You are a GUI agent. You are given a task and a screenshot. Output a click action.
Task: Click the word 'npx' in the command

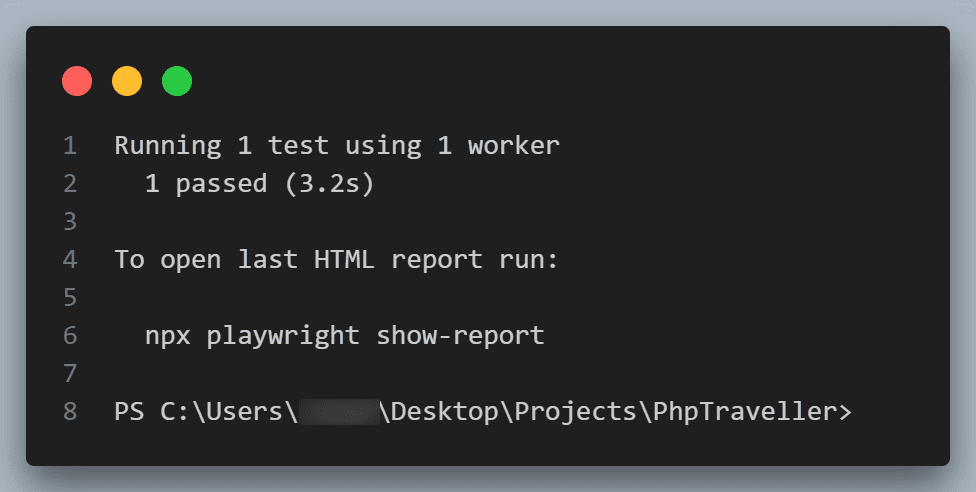tap(168, 337)
